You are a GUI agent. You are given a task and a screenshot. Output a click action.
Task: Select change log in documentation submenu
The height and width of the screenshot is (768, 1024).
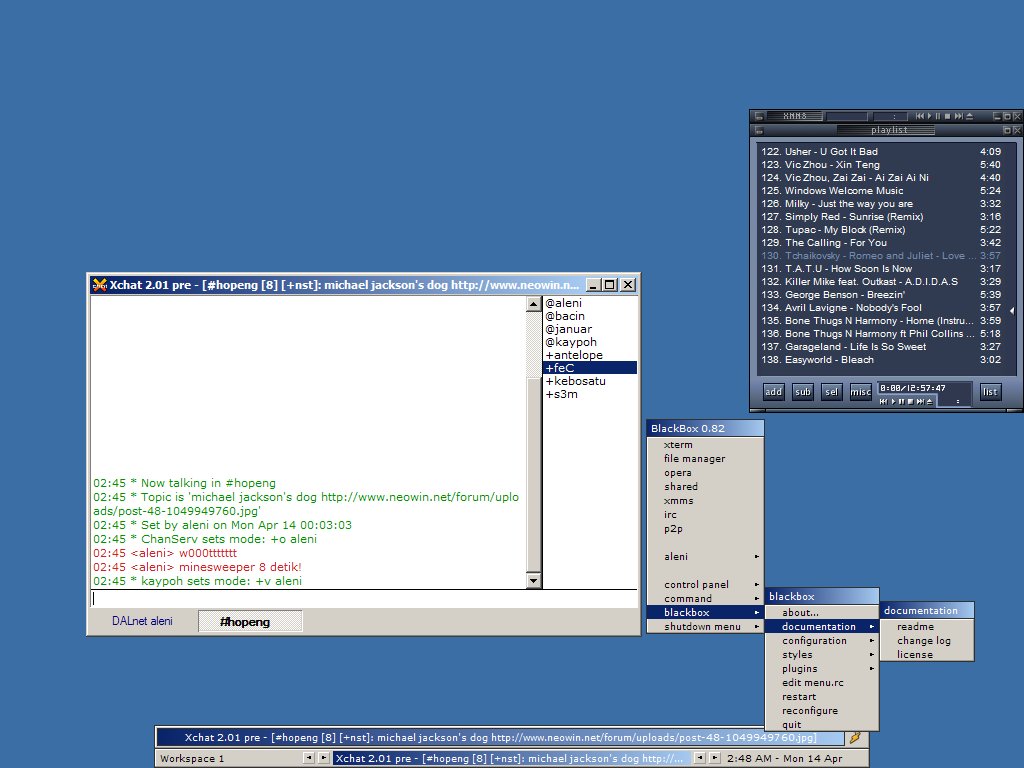click(x=927, y=641)
